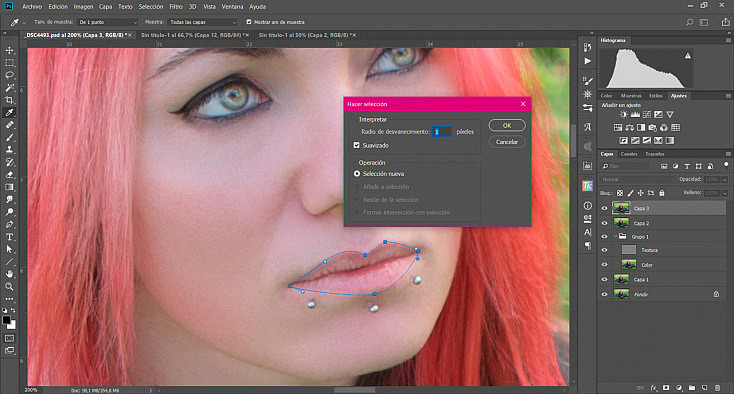
Task: Select the Dodge tool
Action: click(9, 212)
